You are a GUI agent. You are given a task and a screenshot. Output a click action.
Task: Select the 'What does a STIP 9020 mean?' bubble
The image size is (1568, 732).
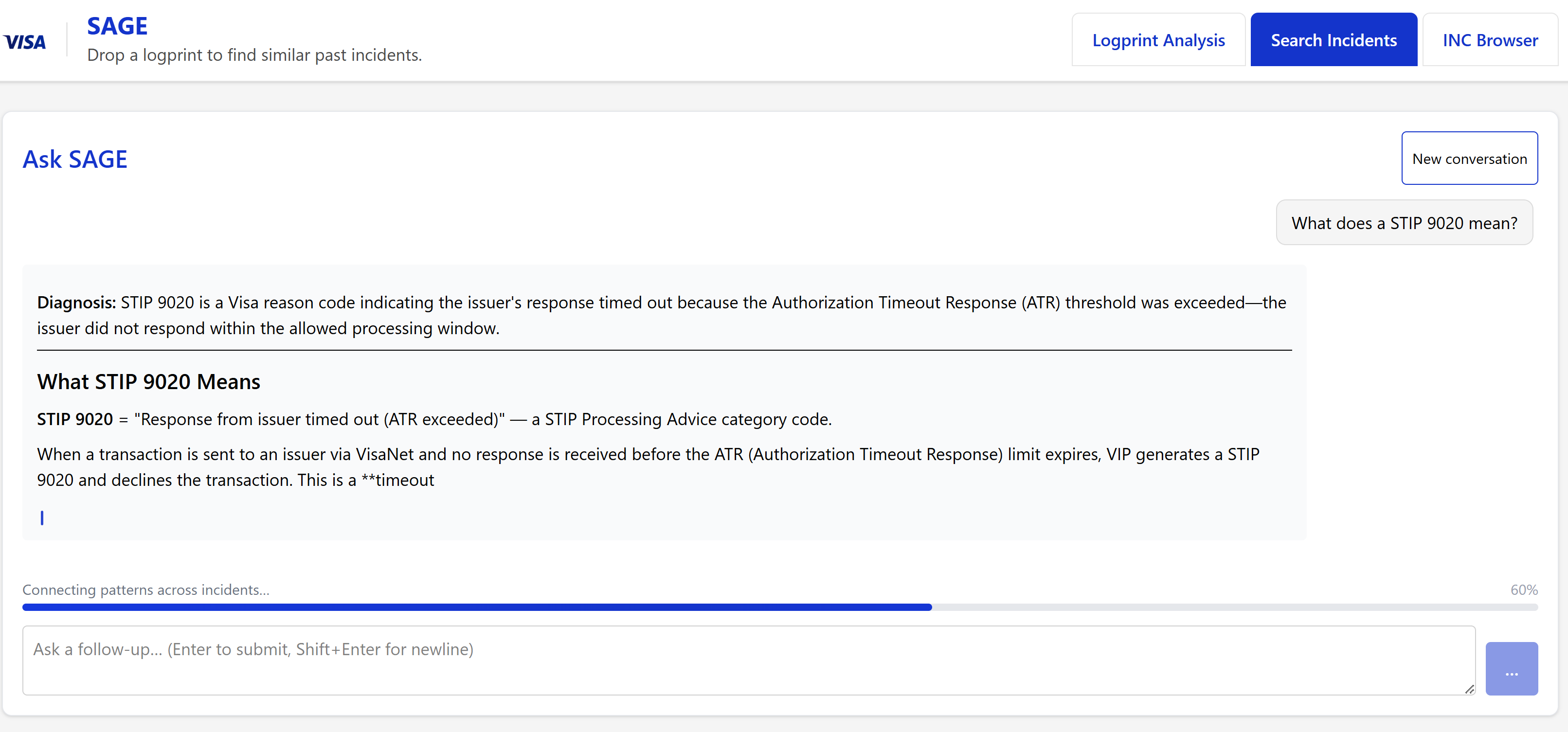coord(1404,223)
